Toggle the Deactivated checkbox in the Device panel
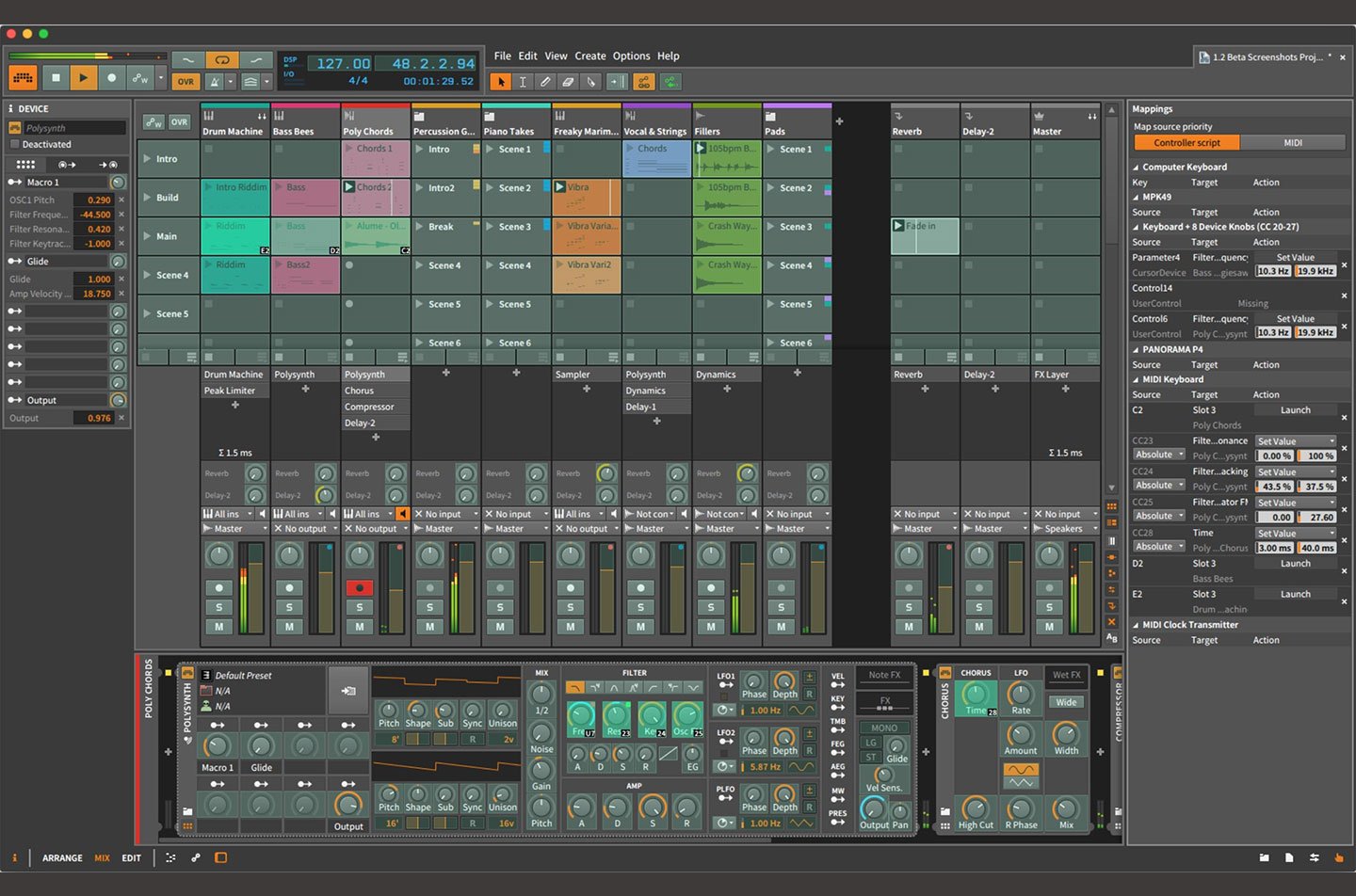This screenshot has width=1356, height=896. coord(16,144)
